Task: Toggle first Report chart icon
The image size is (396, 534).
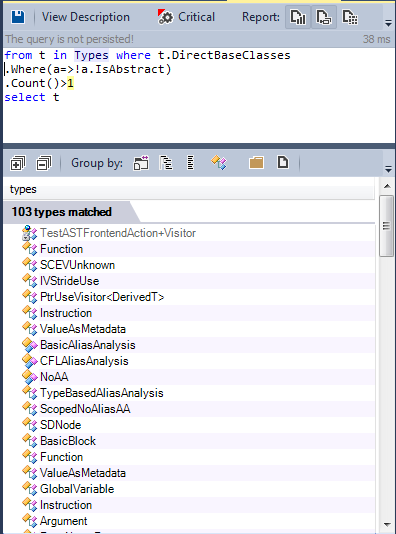Action: (298, 17)
